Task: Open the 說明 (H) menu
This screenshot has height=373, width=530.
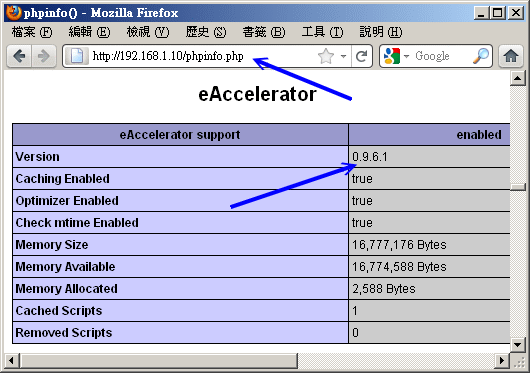Action: [381, 32]
